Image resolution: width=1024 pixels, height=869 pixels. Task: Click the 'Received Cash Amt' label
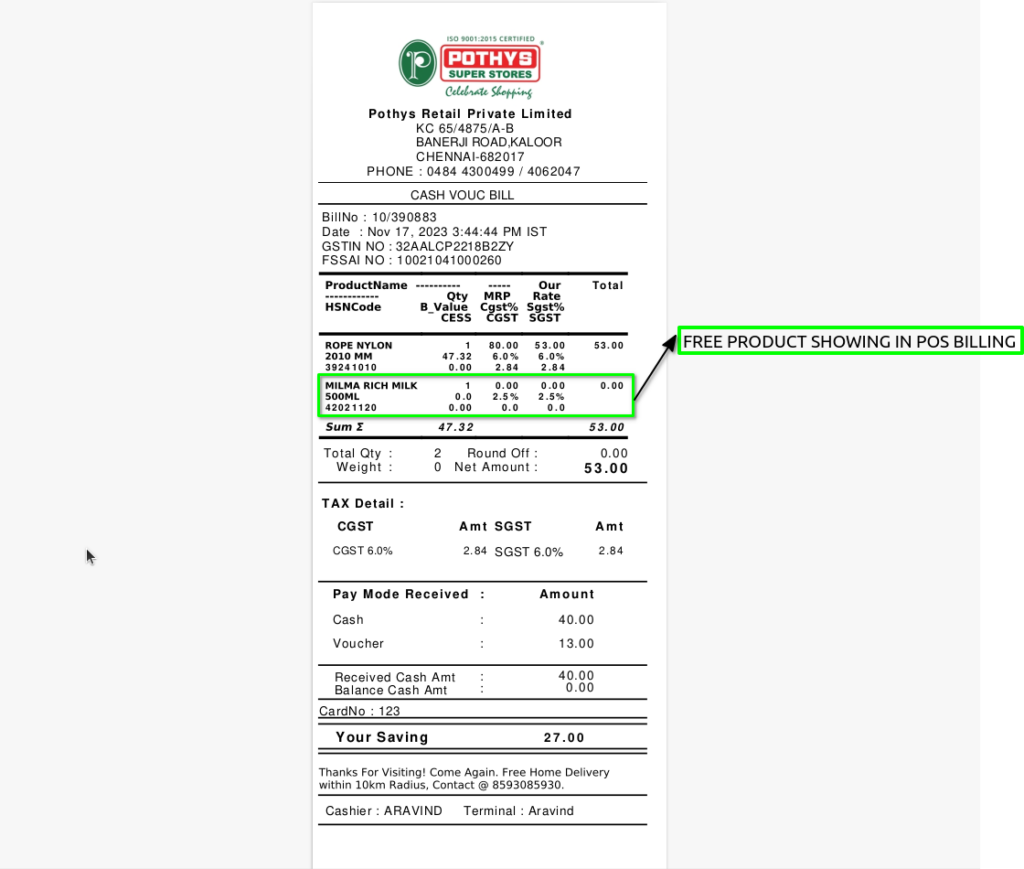394,677
